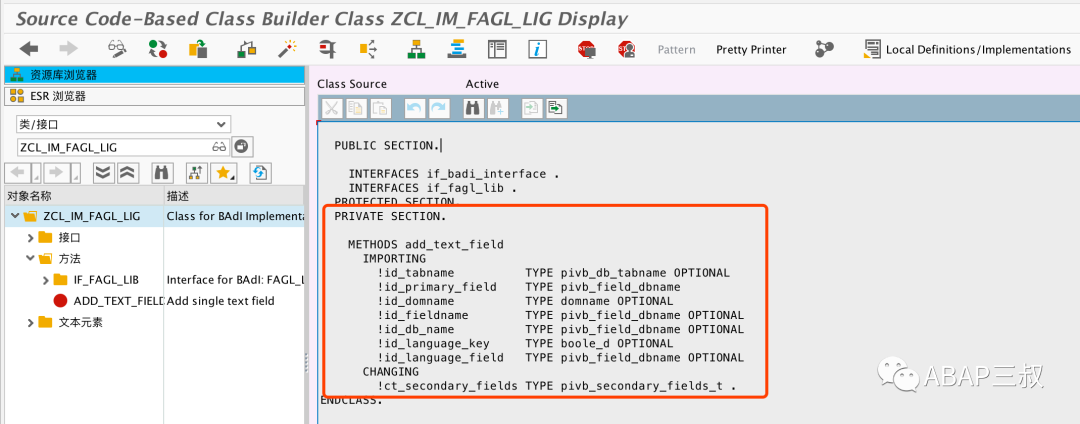Select the ADD_TEXT_FIELD method item
Viewport: 1080px width, 424px height.
118,301
